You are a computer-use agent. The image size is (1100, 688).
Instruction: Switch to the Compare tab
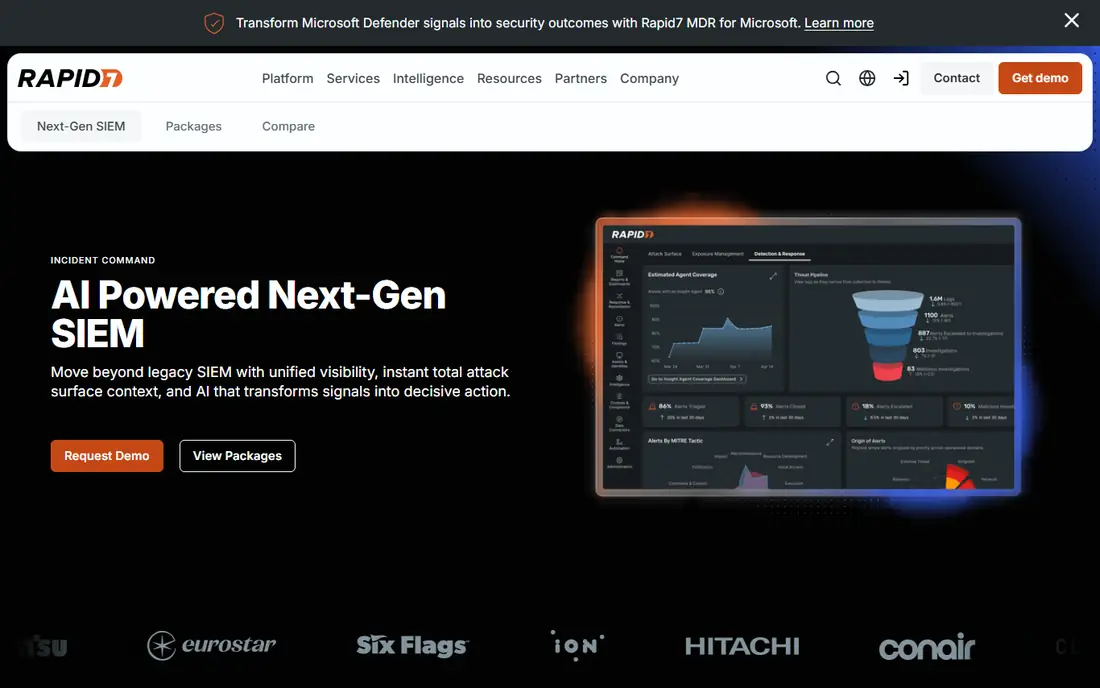pyautogui.click(x=288, y=126)
